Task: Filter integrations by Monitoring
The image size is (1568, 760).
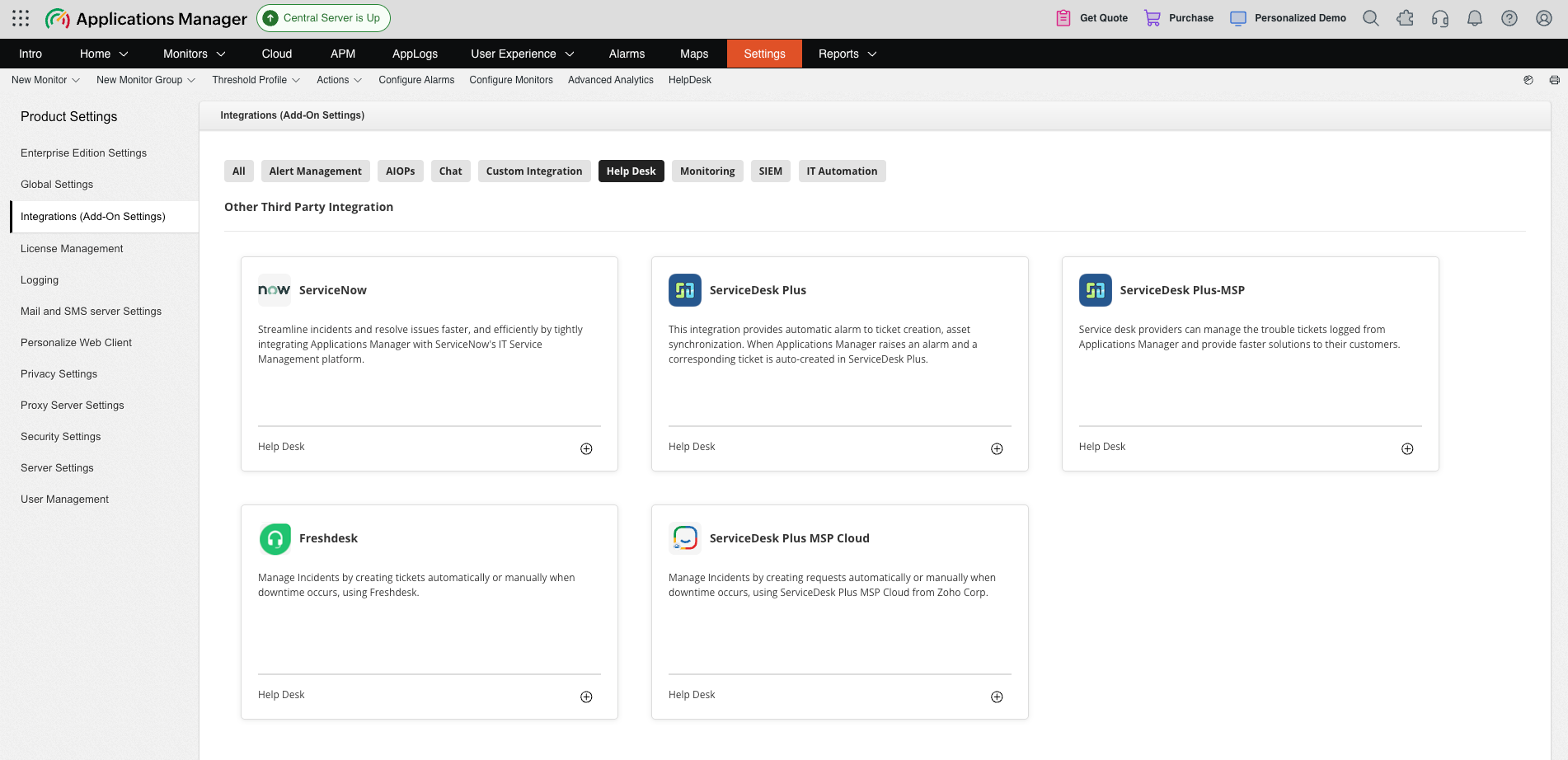Action: (x=707, y=171)
